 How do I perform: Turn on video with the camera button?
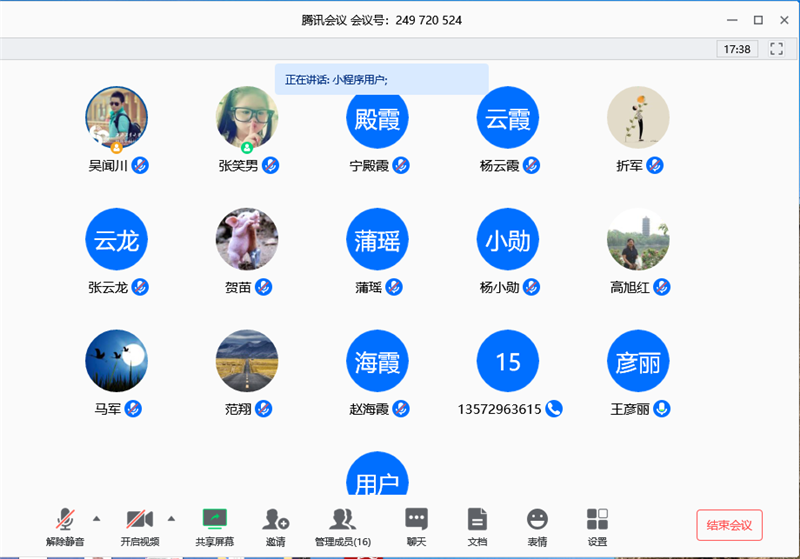point(140,527)
